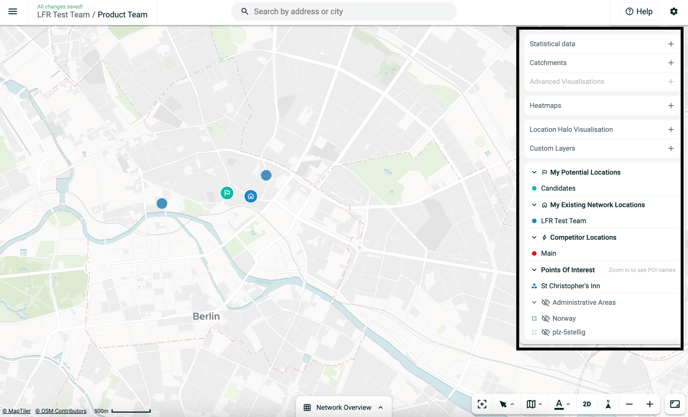Switch map to 2D view
Screen dimensions: 688x417
(587, 405)
